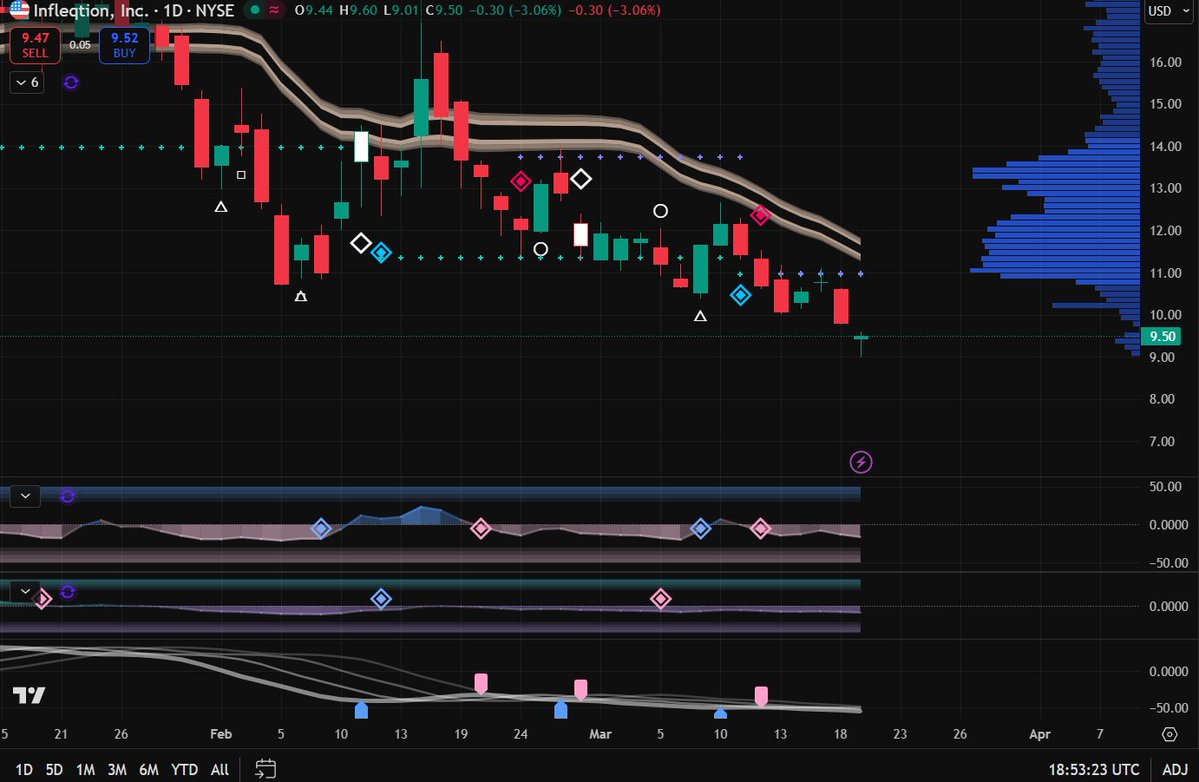This screenshot has height=782, width=1199.
Task: Switch to the 1M timeframe
Action: [x=84, y=770]
